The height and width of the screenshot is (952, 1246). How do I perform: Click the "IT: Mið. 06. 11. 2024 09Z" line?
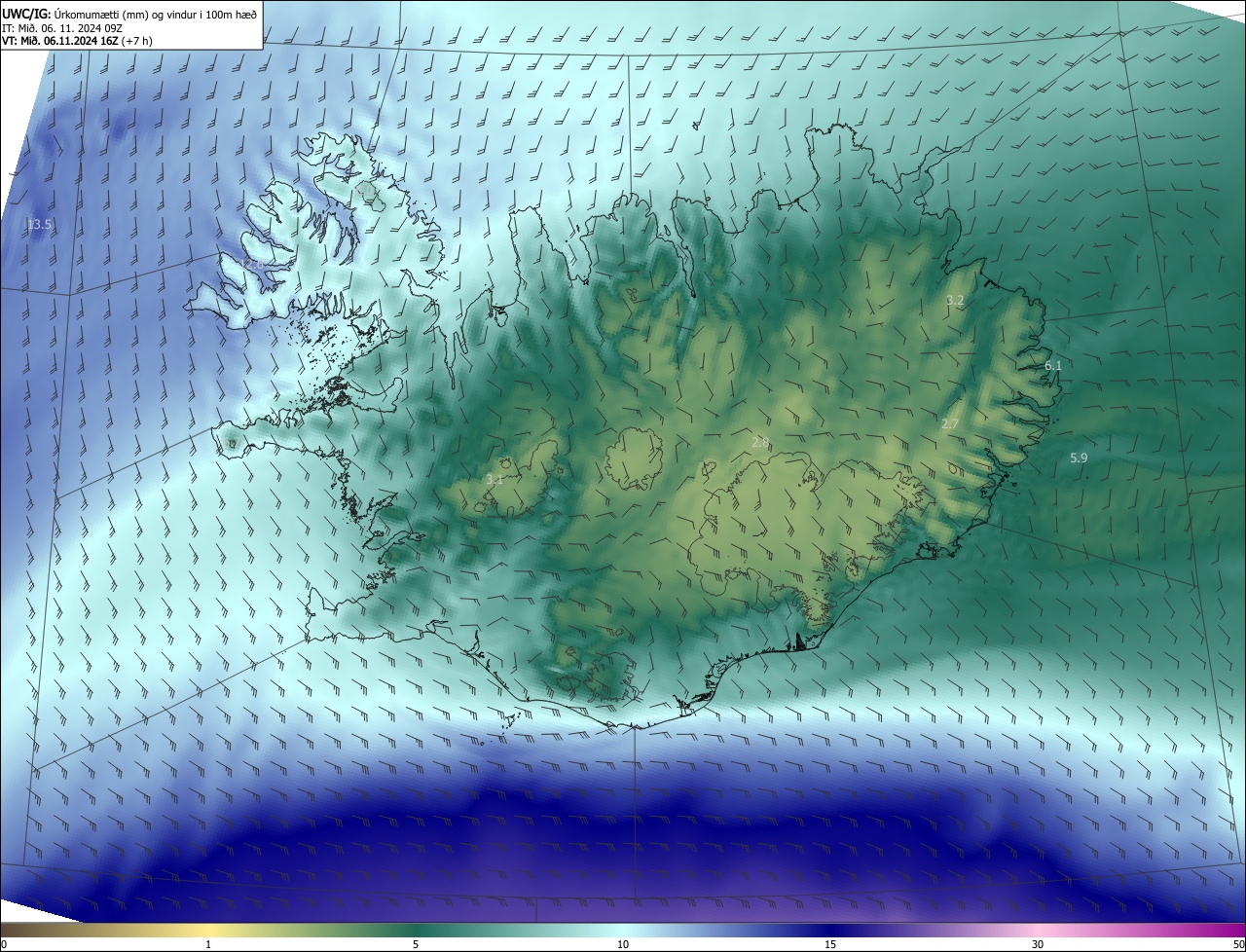click(x=62, y=27)
